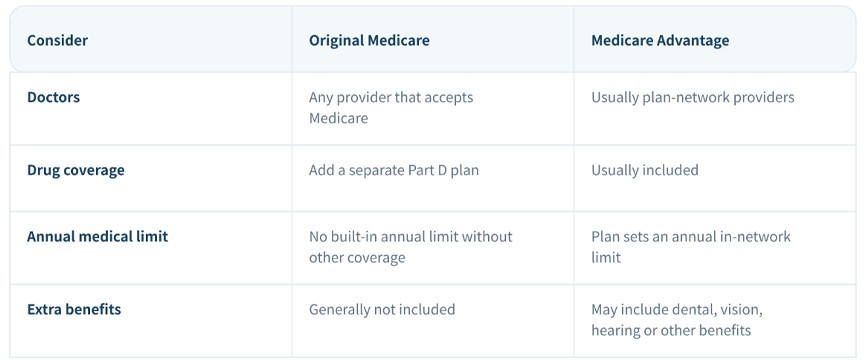Click the word 'Medicare' under Any provider
This screenshot has width=865, height=364.
[x=338, y=119]
